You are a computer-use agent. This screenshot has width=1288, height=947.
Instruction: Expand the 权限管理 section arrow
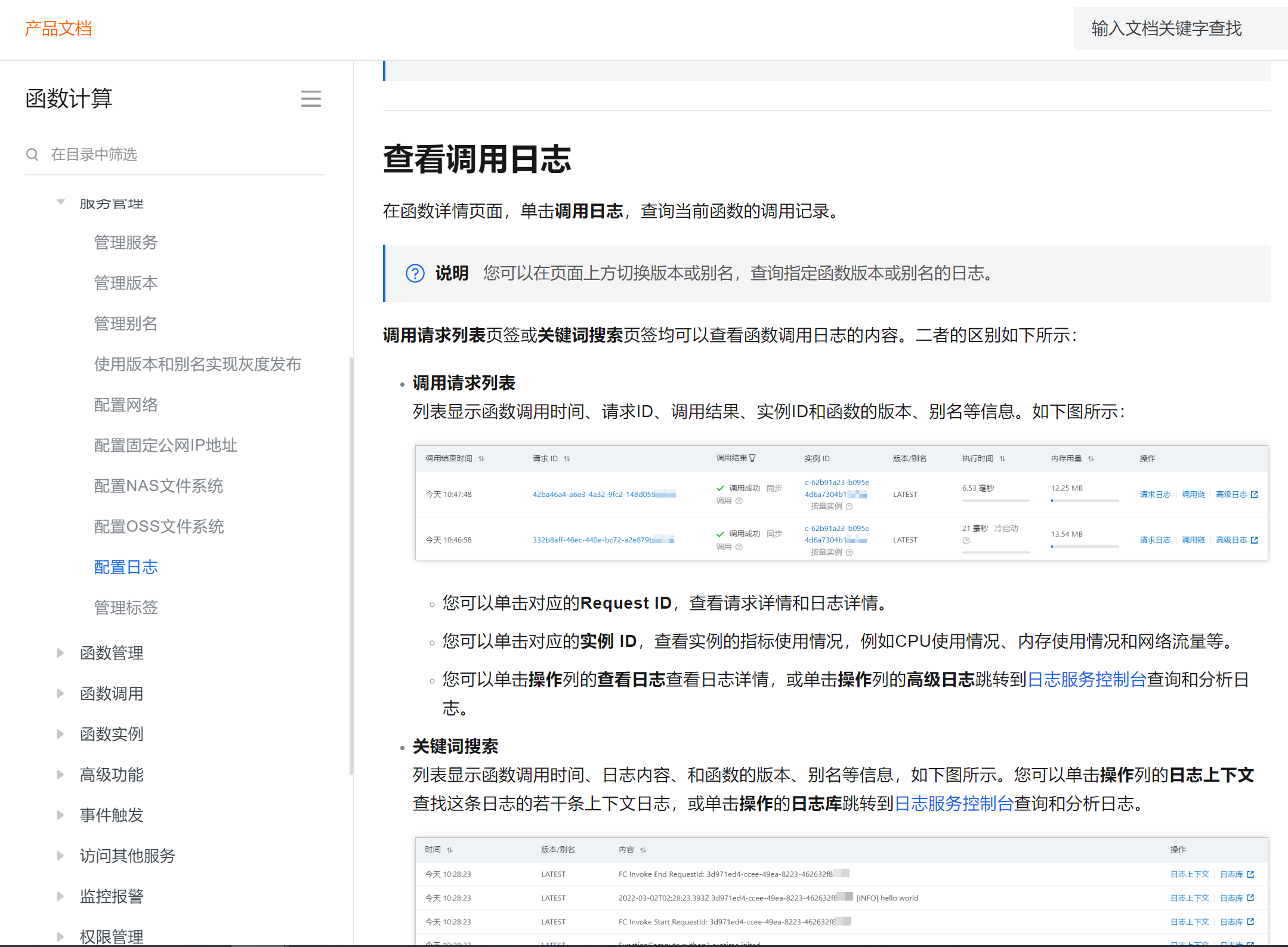pos(60,937)
